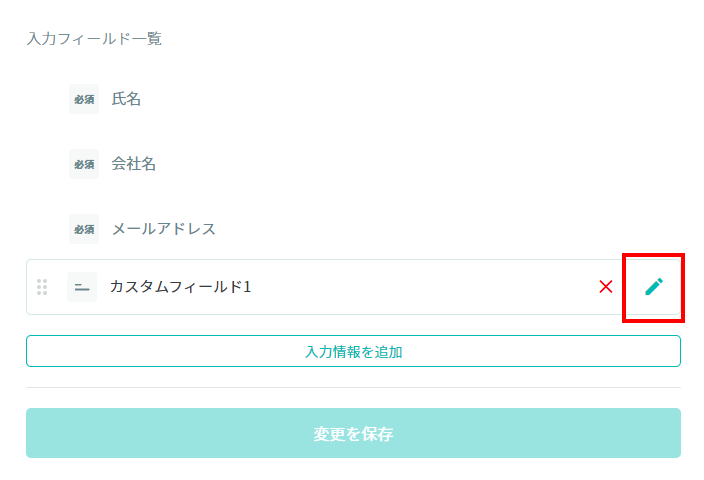704x480 pixels.
Task: Click the 入力フィールド一覧 heading
Action: click(94, 39)
